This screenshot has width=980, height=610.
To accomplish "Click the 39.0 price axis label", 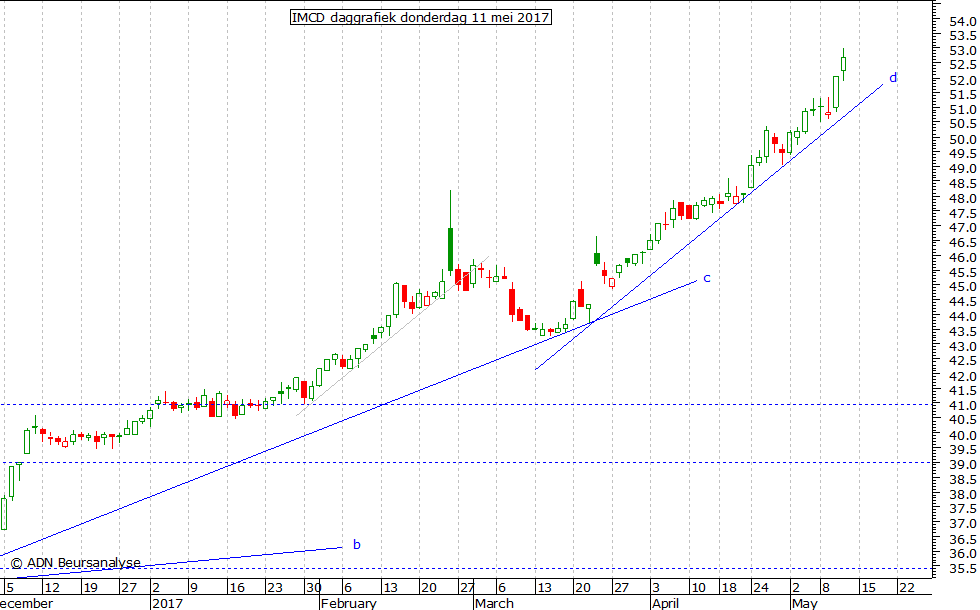I will 962,465.
